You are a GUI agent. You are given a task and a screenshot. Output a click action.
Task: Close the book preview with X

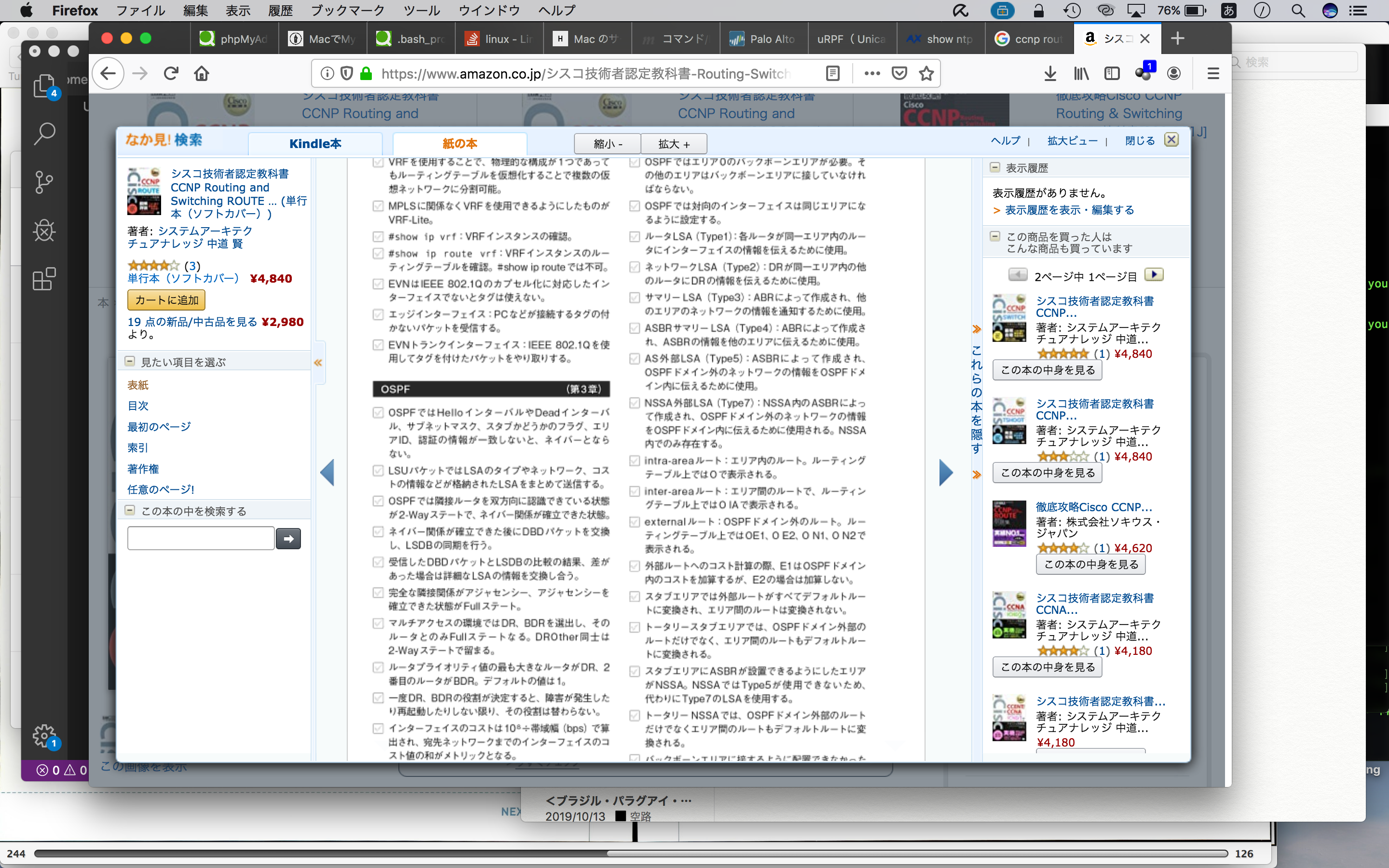point(1171,139)
